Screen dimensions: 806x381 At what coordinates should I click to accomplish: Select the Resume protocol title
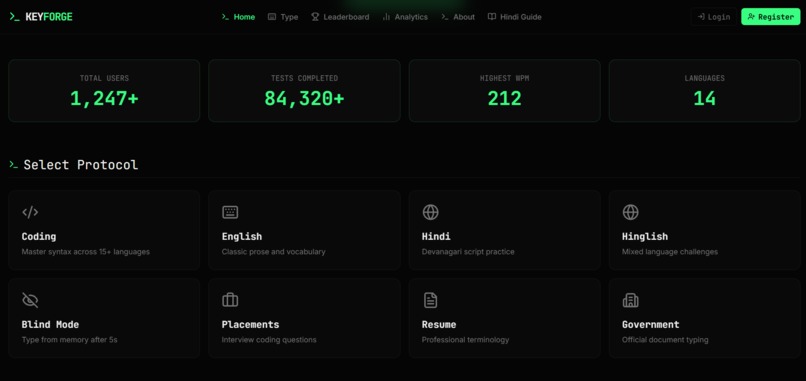[439, 324]
